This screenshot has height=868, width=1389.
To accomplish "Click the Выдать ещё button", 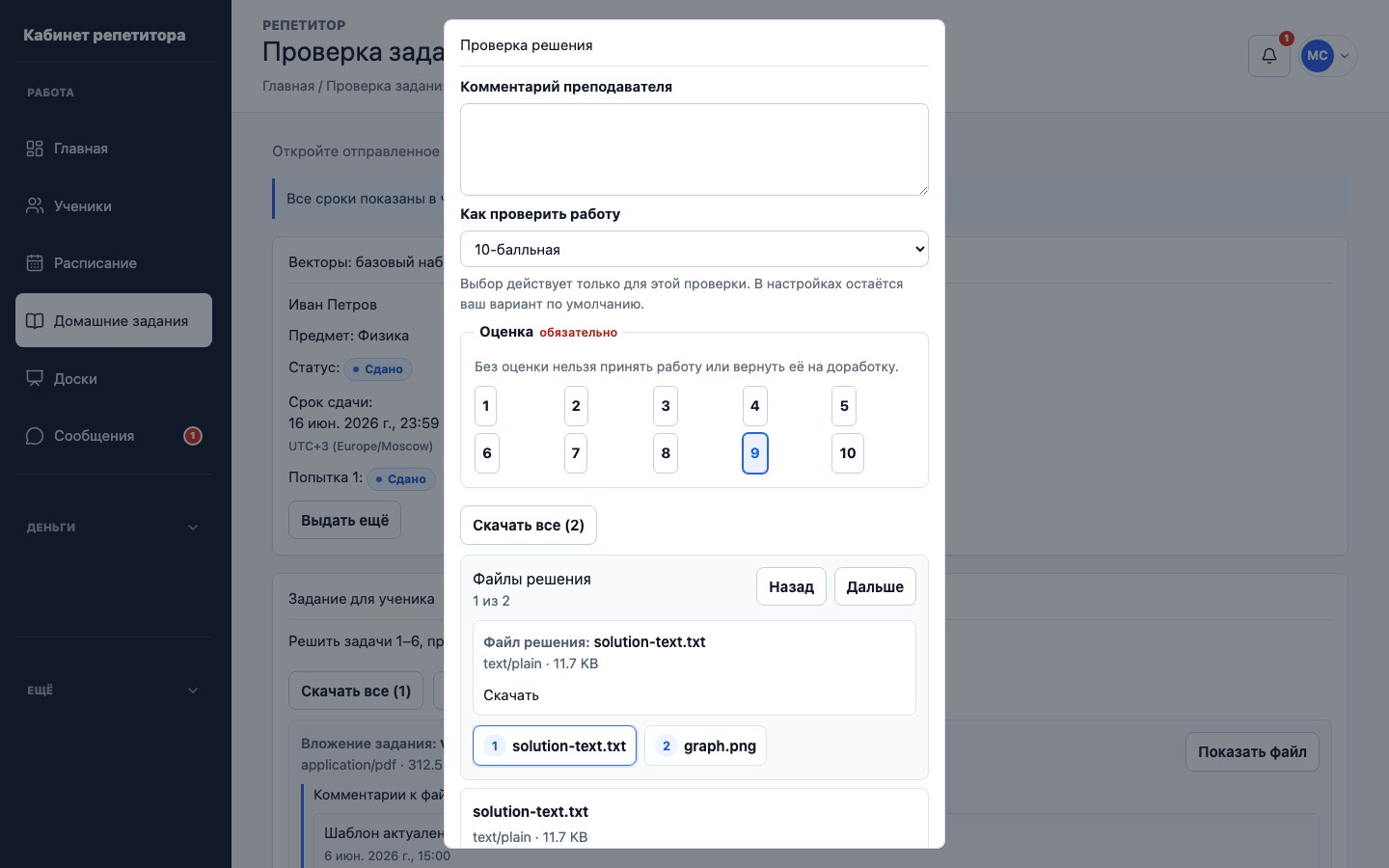I will [x=345, y=520].
